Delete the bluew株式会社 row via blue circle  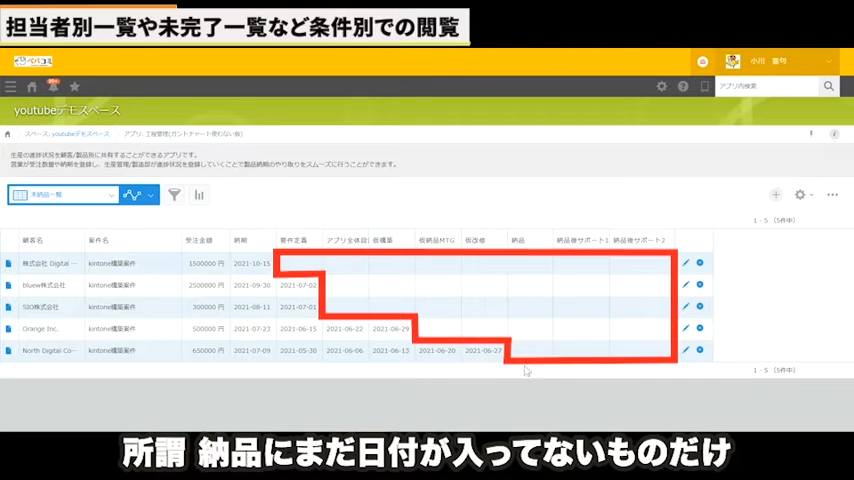(700, 284)
